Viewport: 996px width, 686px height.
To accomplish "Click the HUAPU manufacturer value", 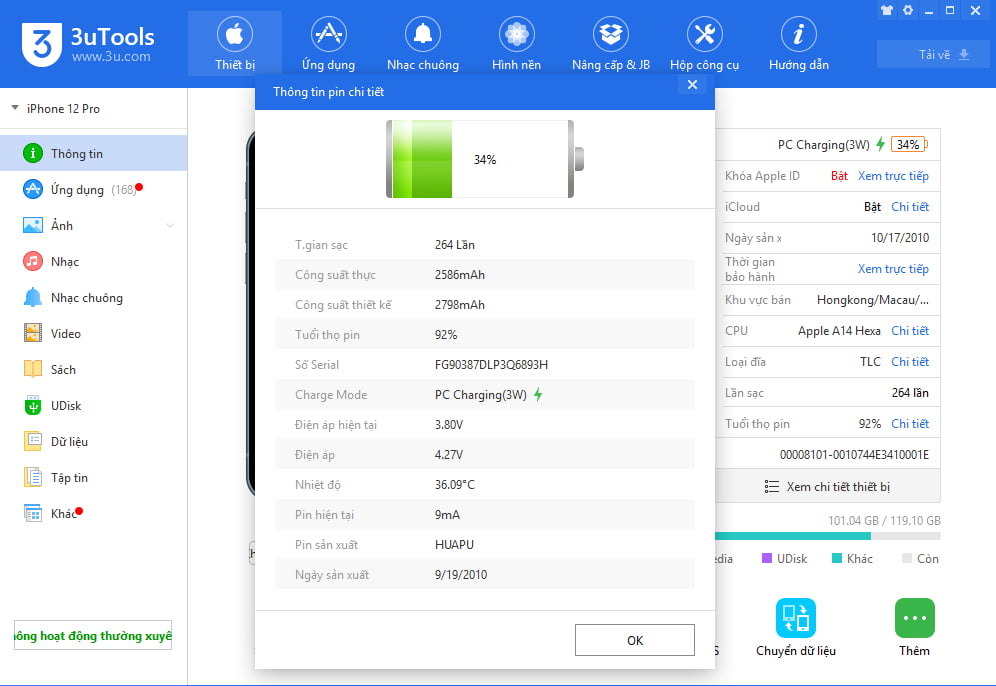I will coord(454,544).
